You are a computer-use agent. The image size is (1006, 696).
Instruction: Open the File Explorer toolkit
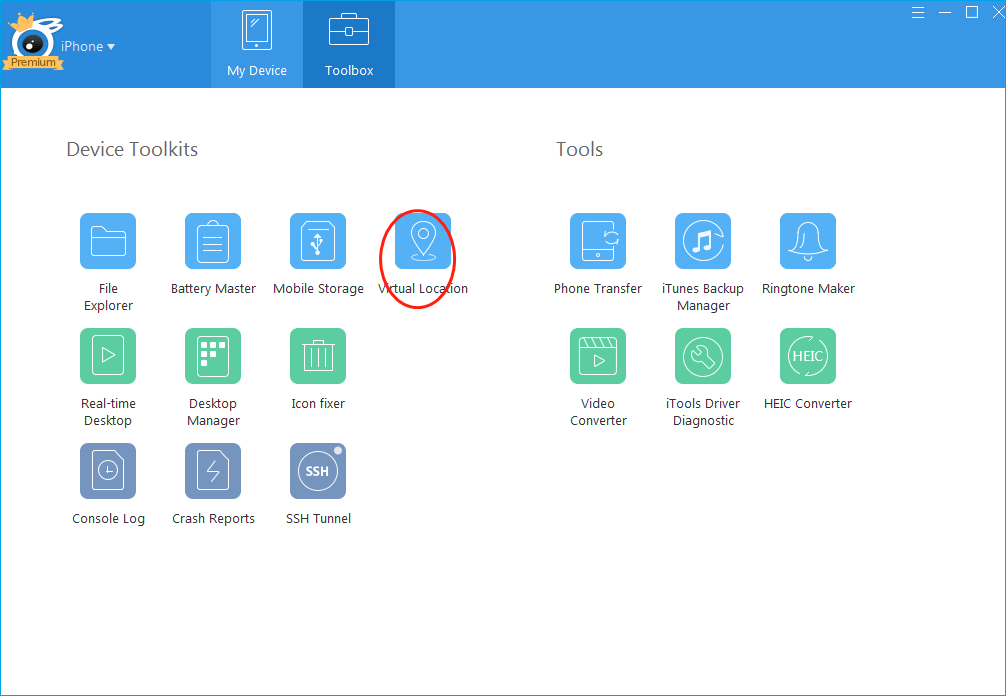[108, 241]
